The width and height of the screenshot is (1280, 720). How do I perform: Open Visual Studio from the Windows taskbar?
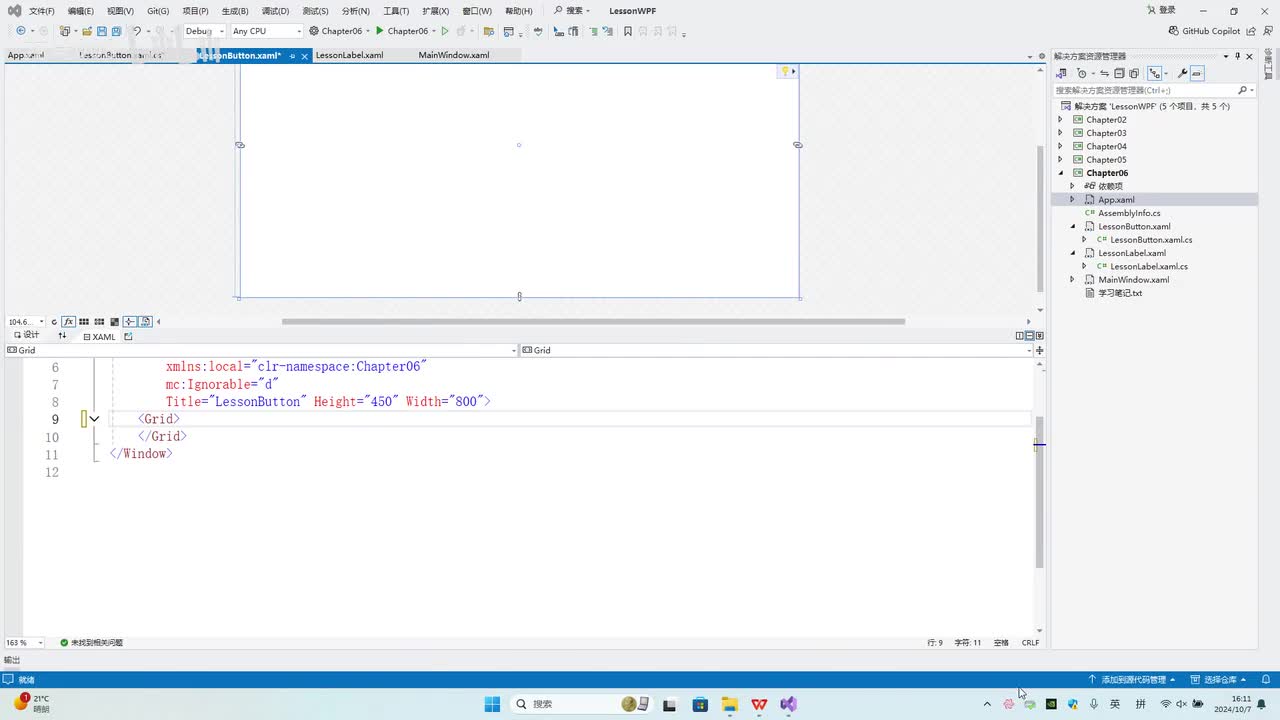[789, 704]
